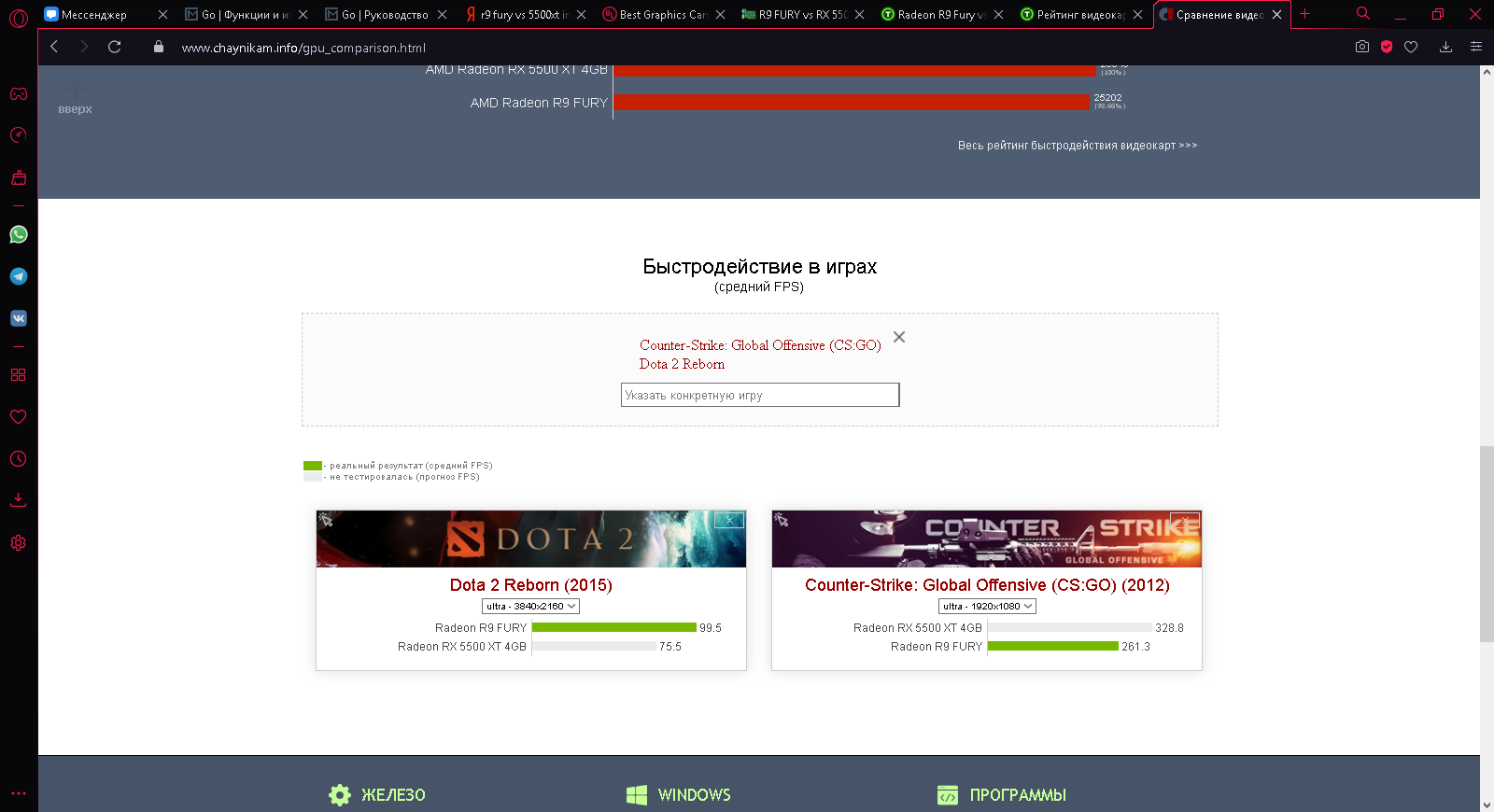
Task: Click the Counter-Strike banner image
Action: [987, 539]
